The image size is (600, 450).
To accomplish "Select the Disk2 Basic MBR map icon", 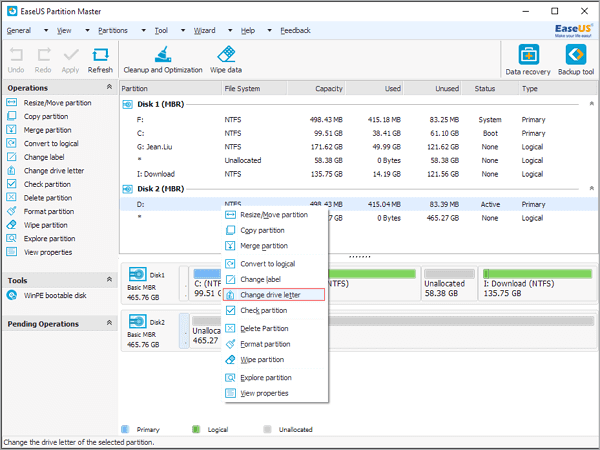I will [x=138, y=321].
